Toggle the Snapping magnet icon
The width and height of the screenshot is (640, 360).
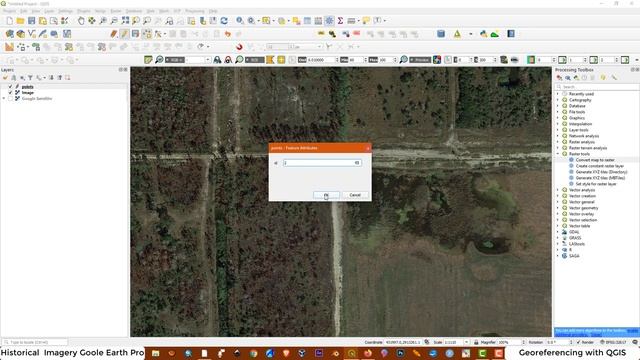tap(239, 47)
